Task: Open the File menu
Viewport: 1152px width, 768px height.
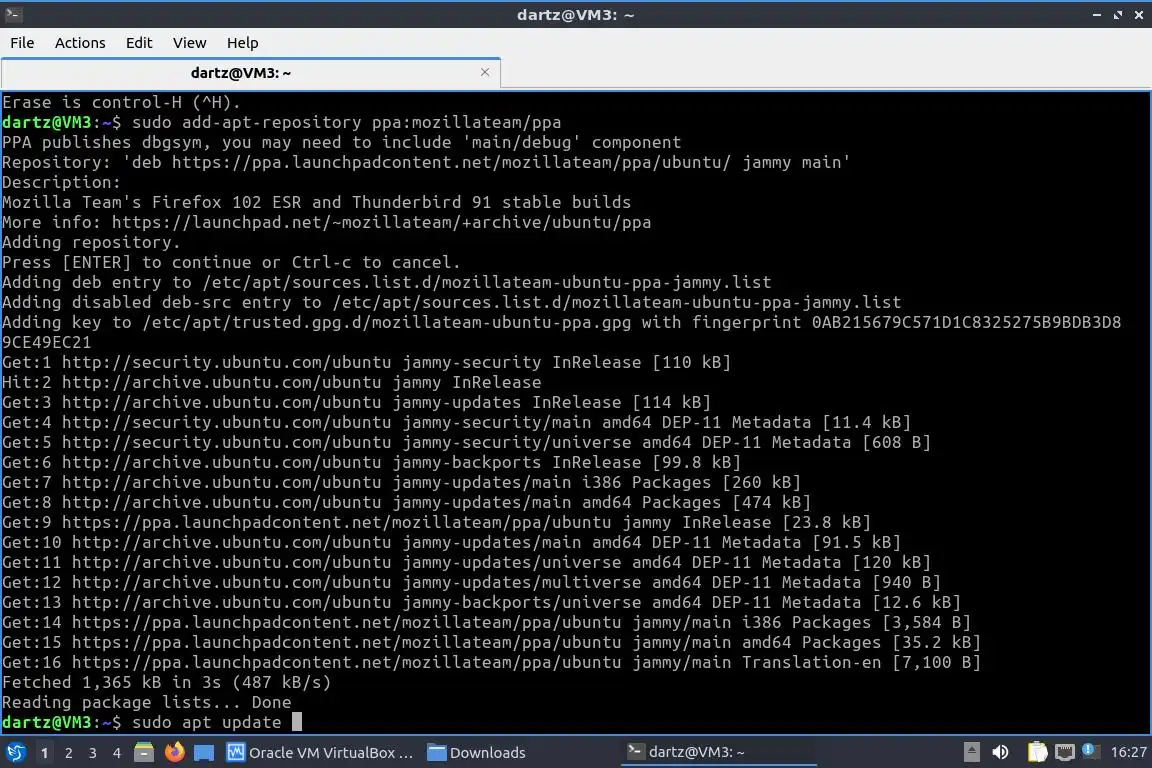Action: pyautogui.click(x=22, y=43)
